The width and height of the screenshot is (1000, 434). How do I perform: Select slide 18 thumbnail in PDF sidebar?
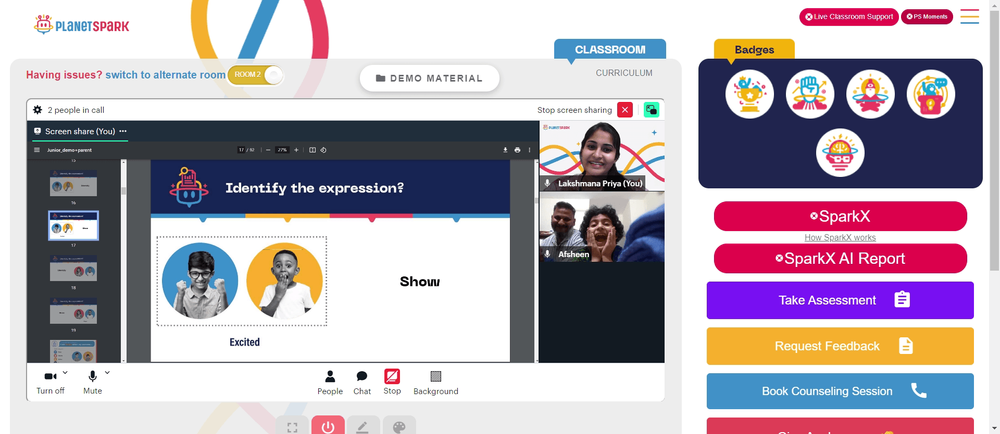(73, 268)
